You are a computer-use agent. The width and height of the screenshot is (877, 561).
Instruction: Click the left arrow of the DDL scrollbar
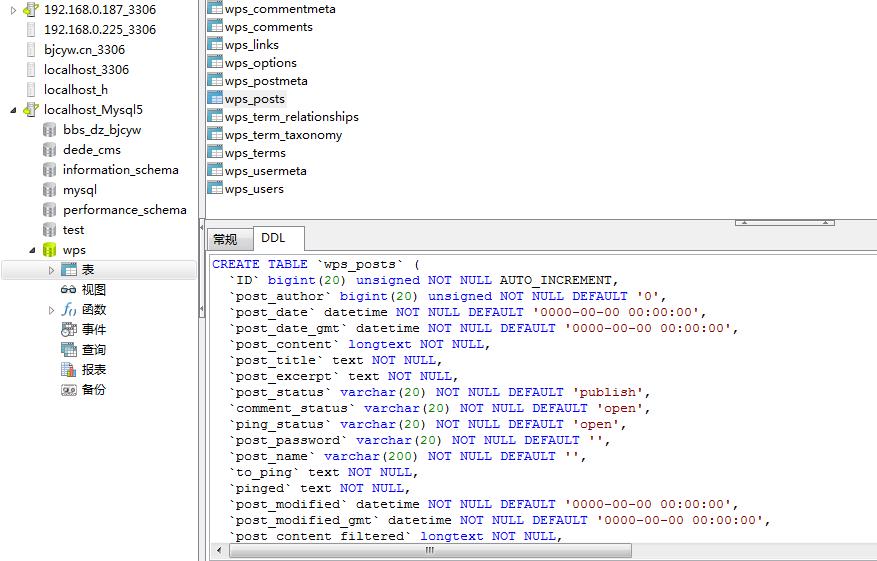tap(219, 550)
